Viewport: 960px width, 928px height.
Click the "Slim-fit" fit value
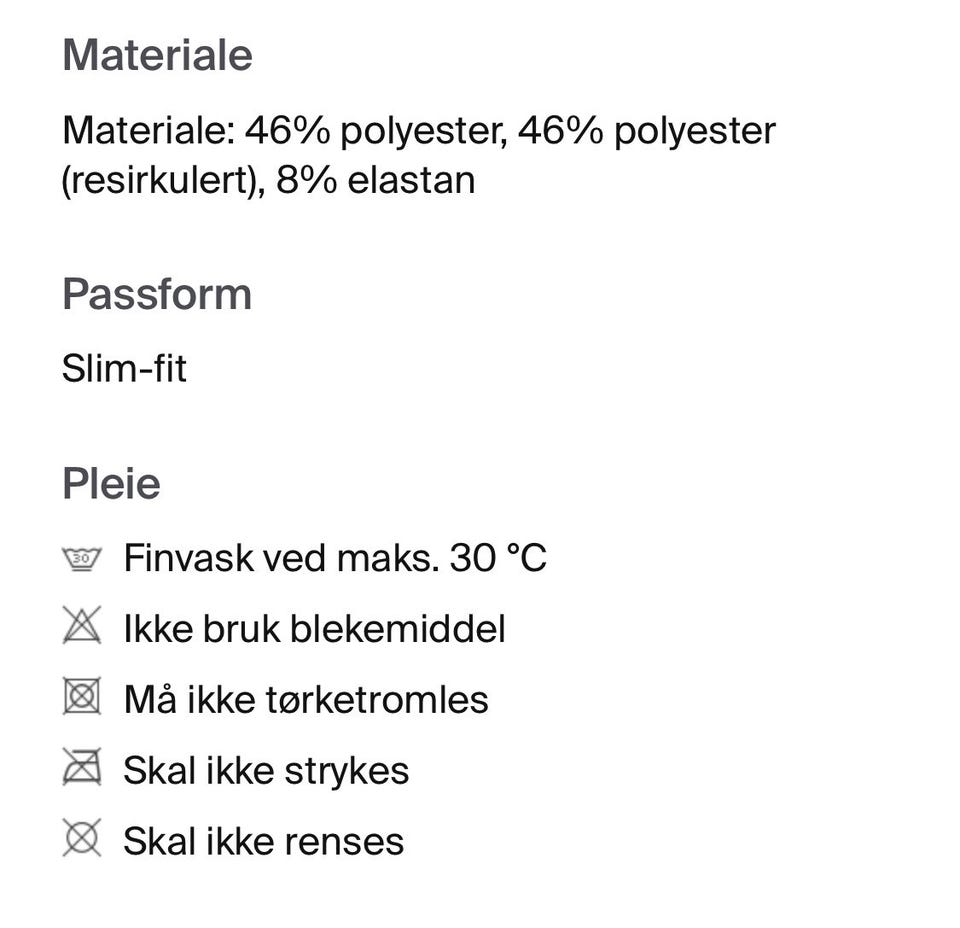tap(124, 369)
